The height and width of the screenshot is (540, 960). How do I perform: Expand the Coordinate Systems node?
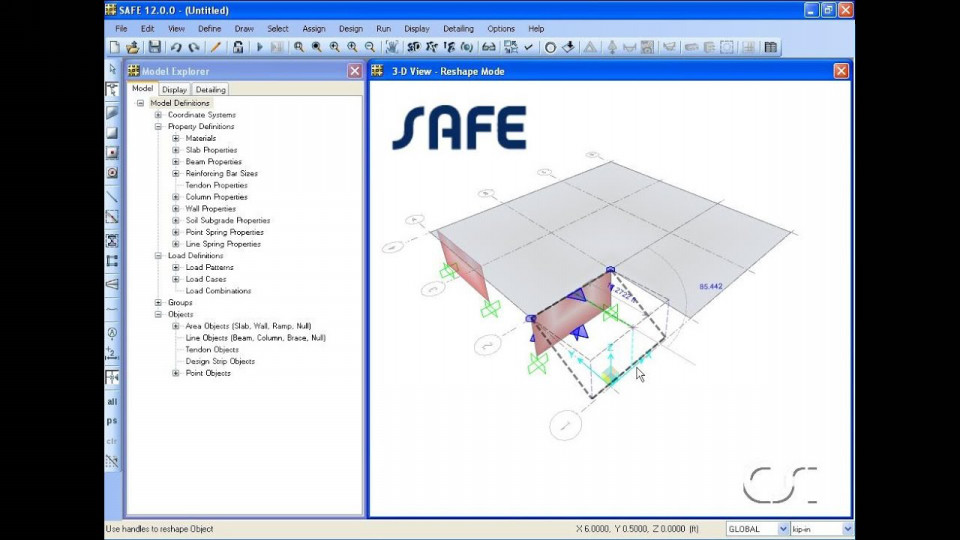pyautogui.click(x=158, y=114)
